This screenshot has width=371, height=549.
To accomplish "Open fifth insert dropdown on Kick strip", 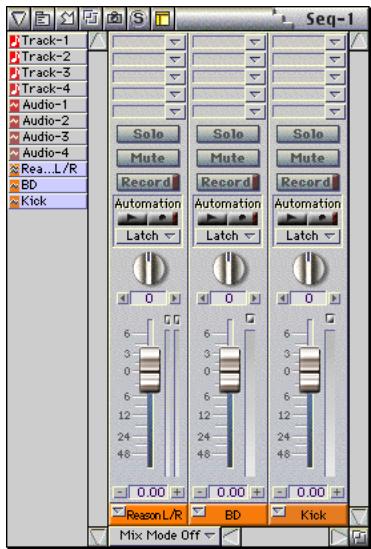I will click(335, 112).
